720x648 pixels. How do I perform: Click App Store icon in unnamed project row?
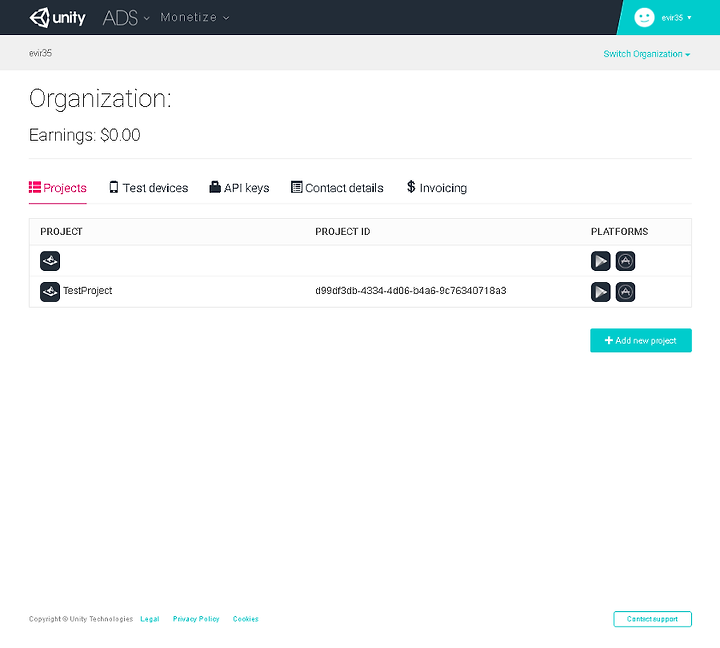[625, 261]
